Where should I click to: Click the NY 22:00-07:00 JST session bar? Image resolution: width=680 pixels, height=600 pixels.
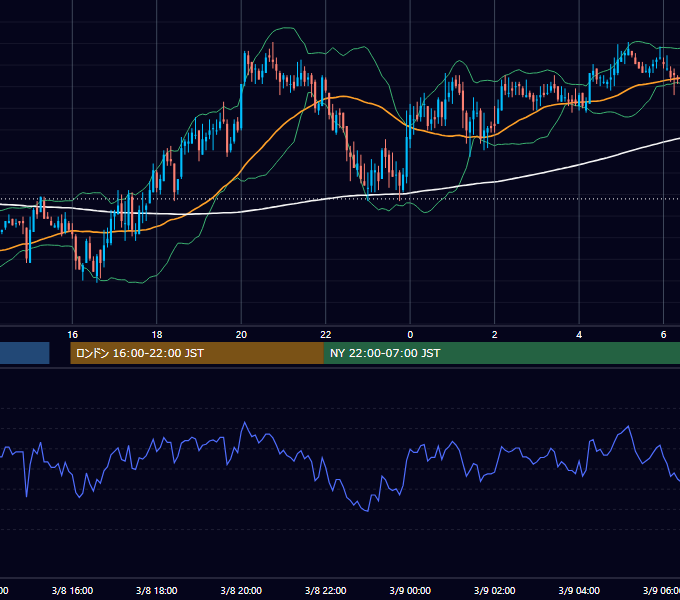tap(502, 353)
